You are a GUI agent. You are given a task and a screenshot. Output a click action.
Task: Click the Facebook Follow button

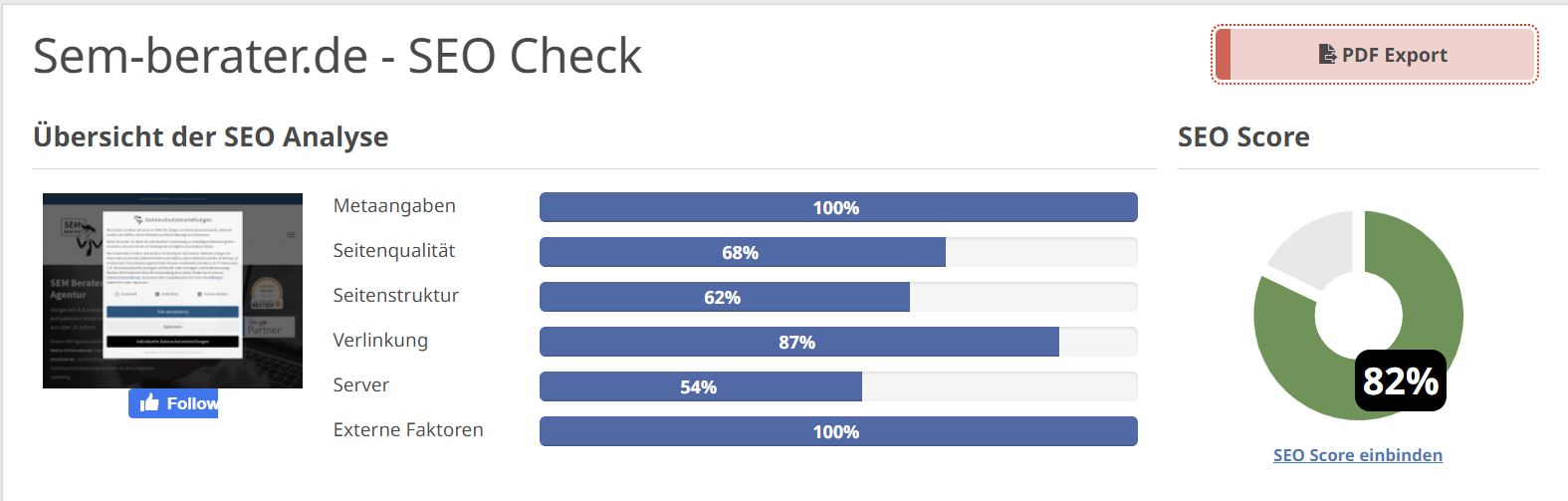click(x=173, y=403)
